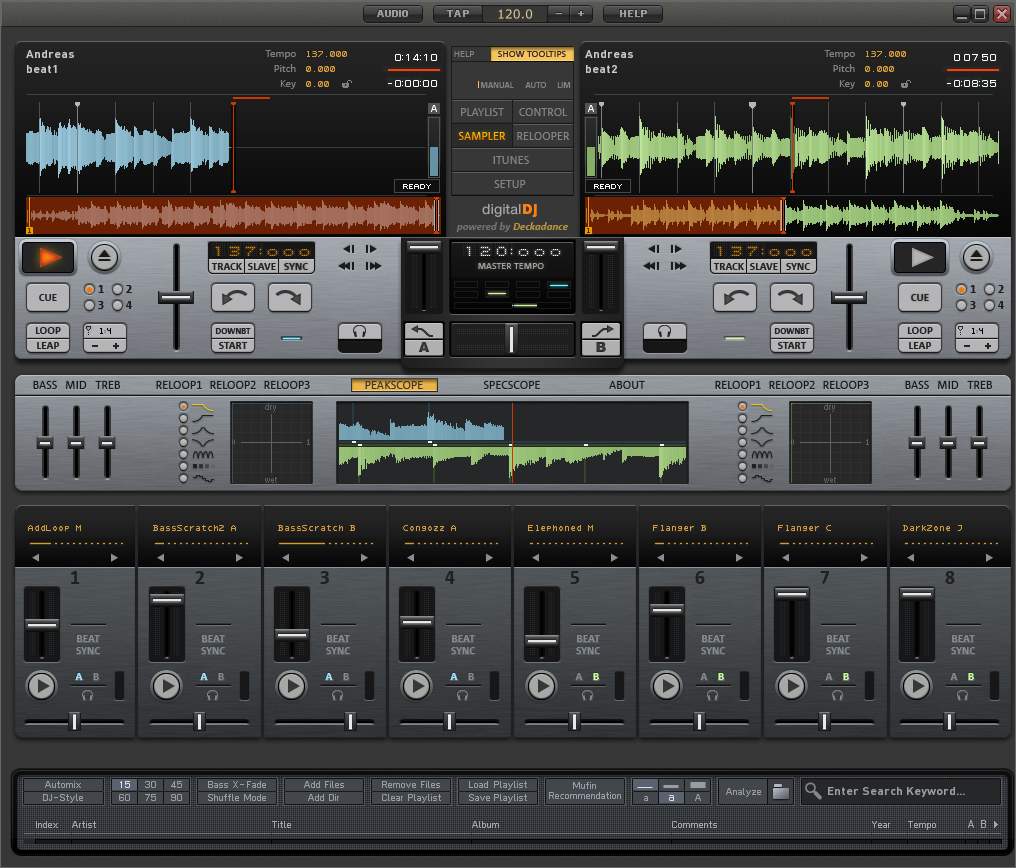
Task: Open the AUDIO settings button
Action: pos(393,14)
